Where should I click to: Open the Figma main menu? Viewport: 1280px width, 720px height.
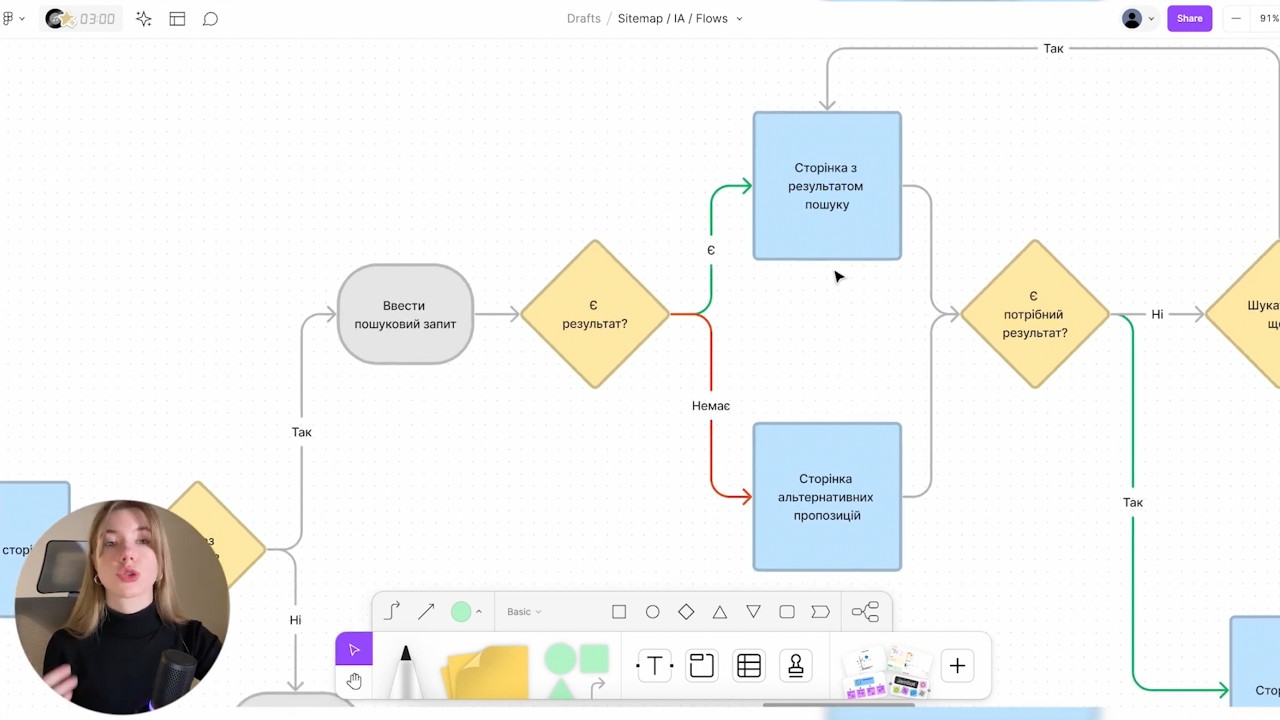(12, 19)
